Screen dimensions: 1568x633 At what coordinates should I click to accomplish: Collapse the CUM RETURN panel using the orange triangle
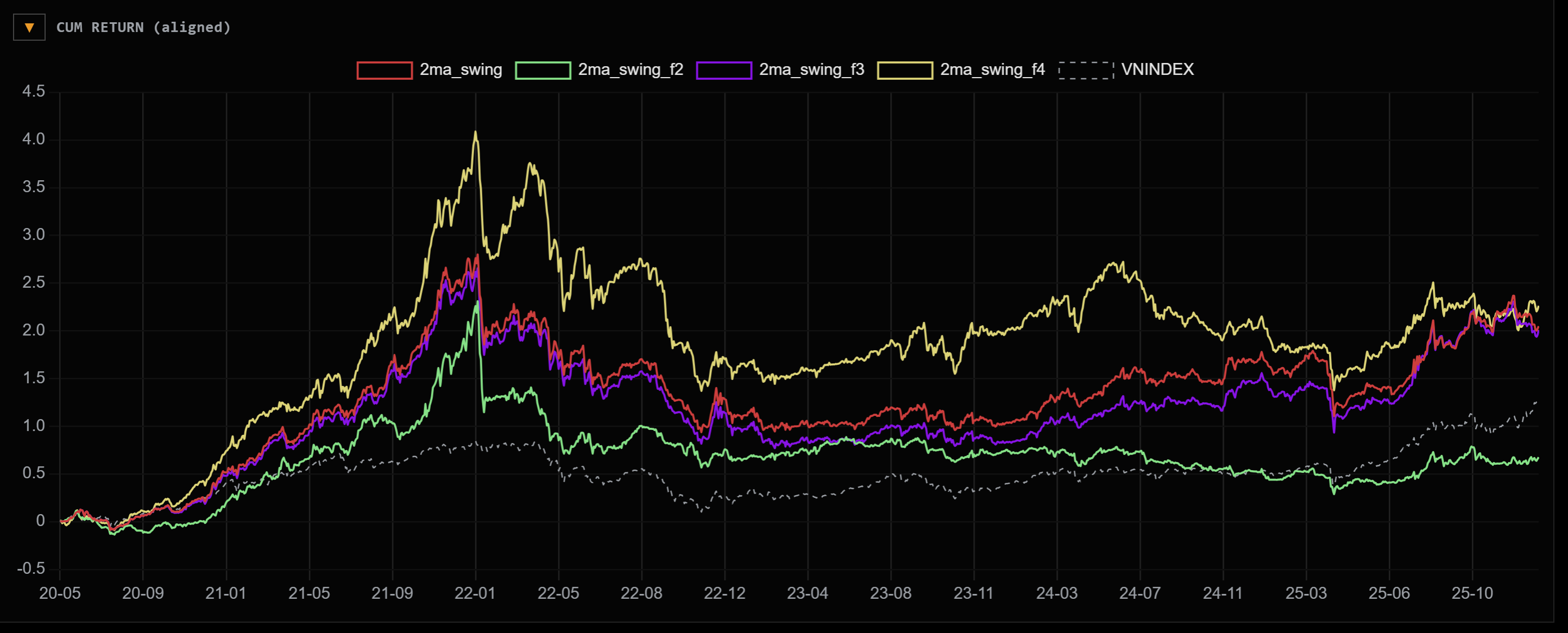tap(29, 27)
